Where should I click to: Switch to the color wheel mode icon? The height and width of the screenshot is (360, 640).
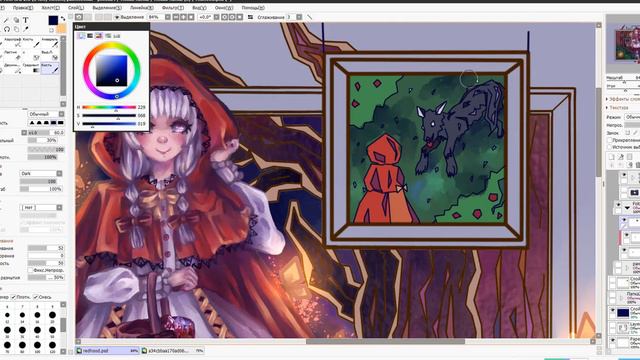pos(81,36)
